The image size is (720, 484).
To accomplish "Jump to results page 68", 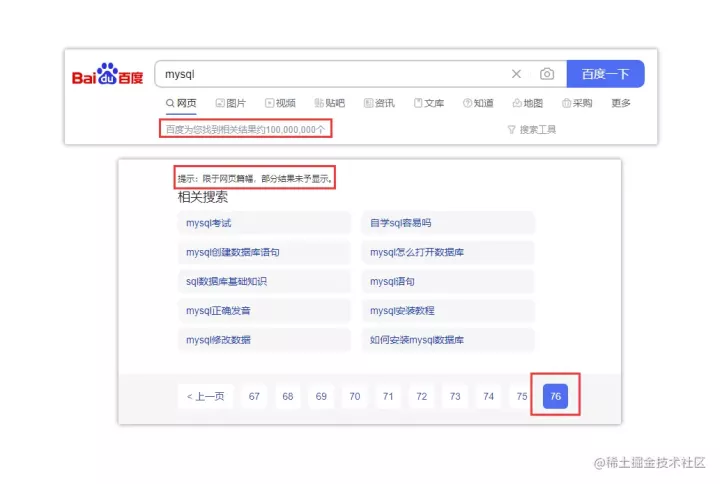I will (x=287, y=396).
